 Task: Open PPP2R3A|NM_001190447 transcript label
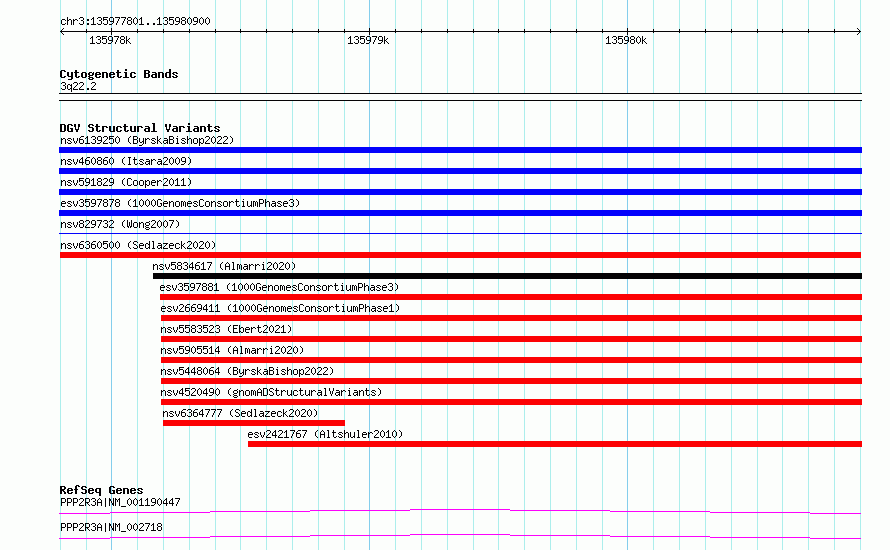(x=120, y=502)
